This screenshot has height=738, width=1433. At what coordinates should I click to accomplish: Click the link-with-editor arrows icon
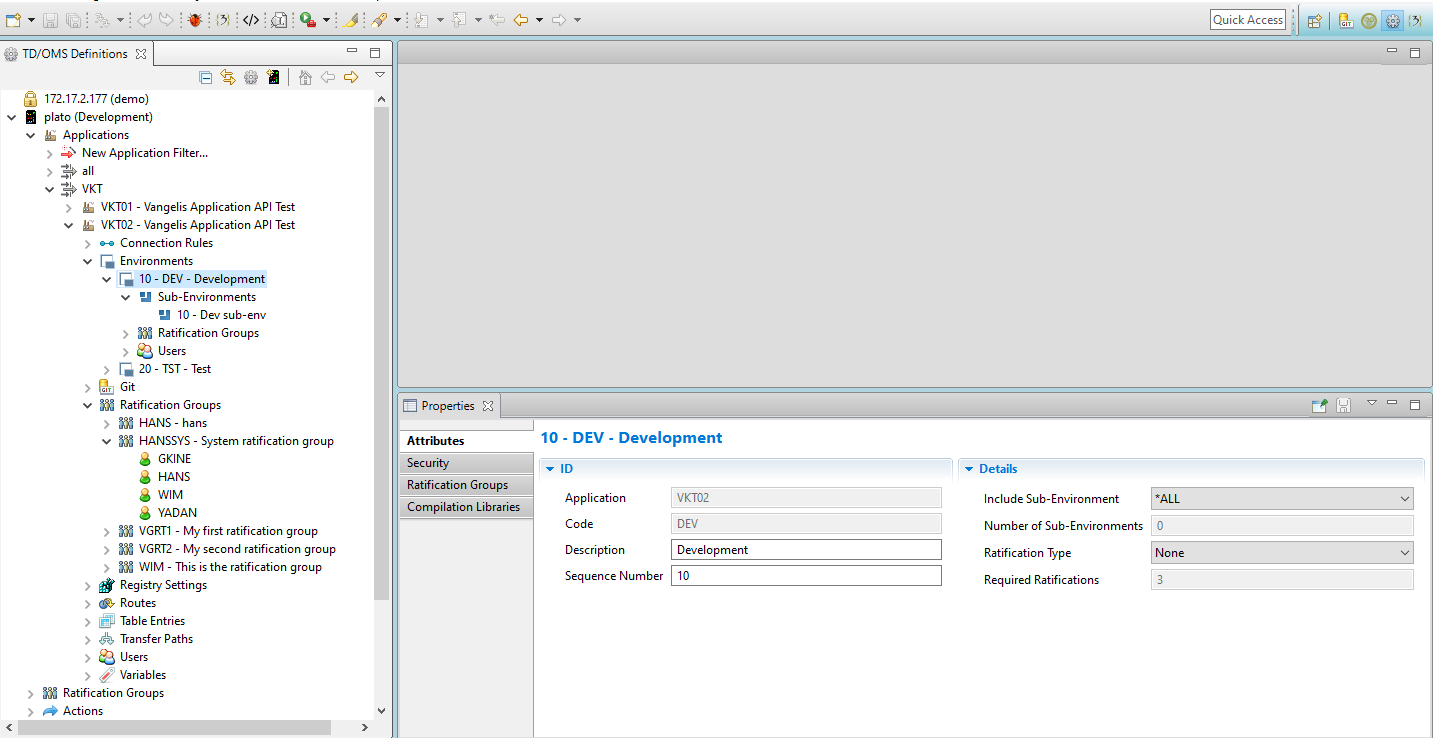click(228, 77)
